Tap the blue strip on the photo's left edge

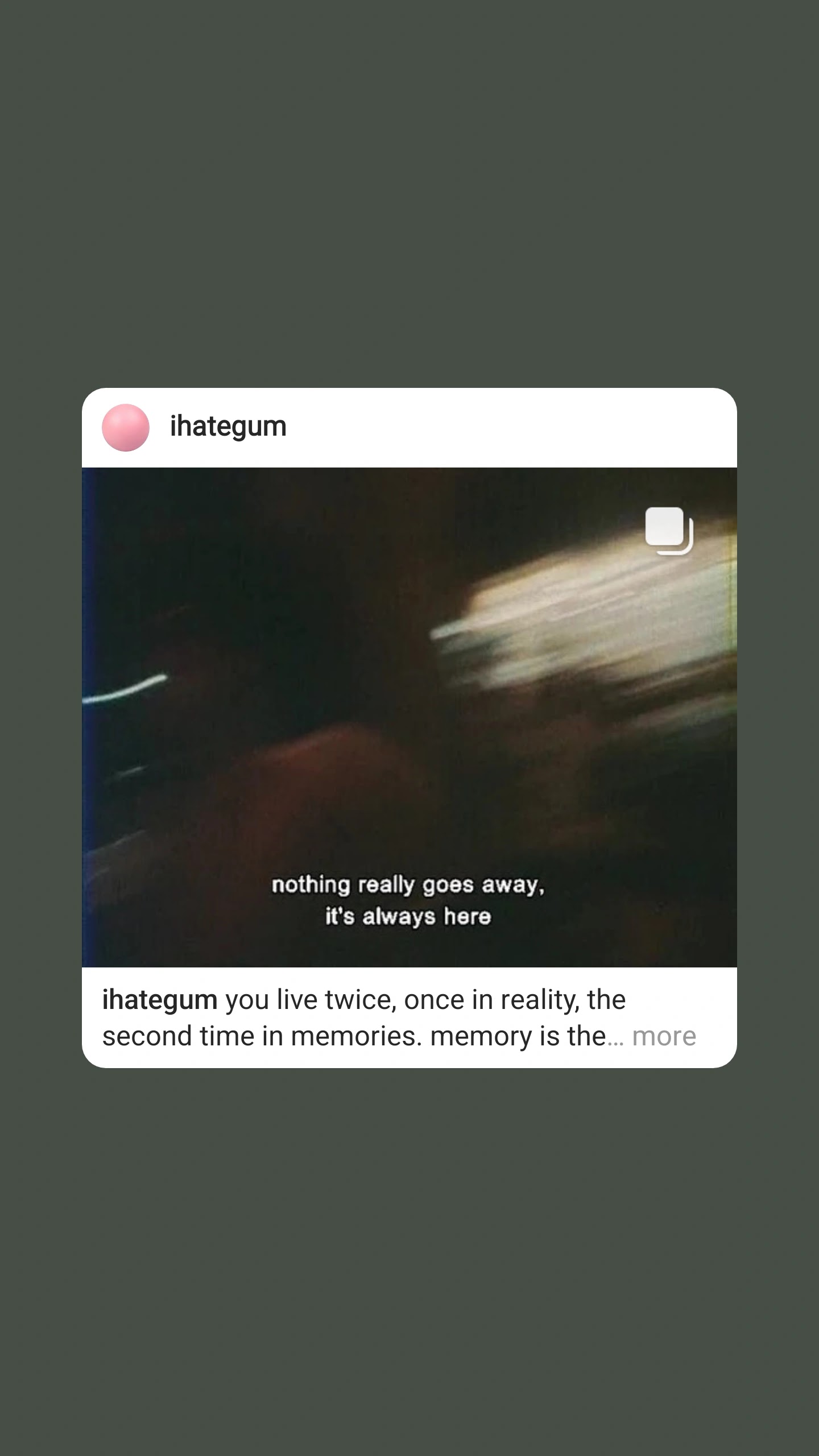point(86,717)
